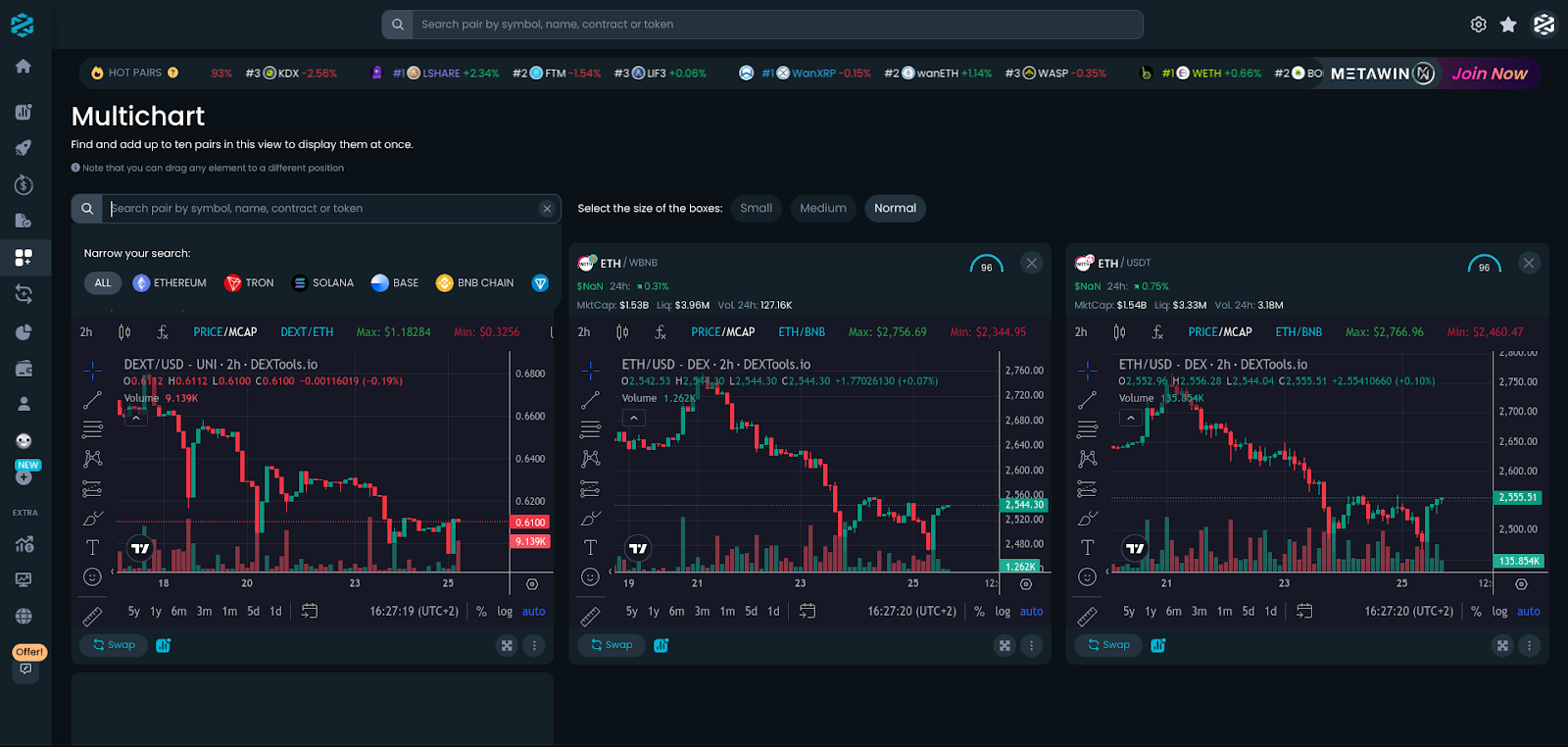Open more options menu on DEXT card
The image size is (1568, 747).
click(x=534, y=645)
